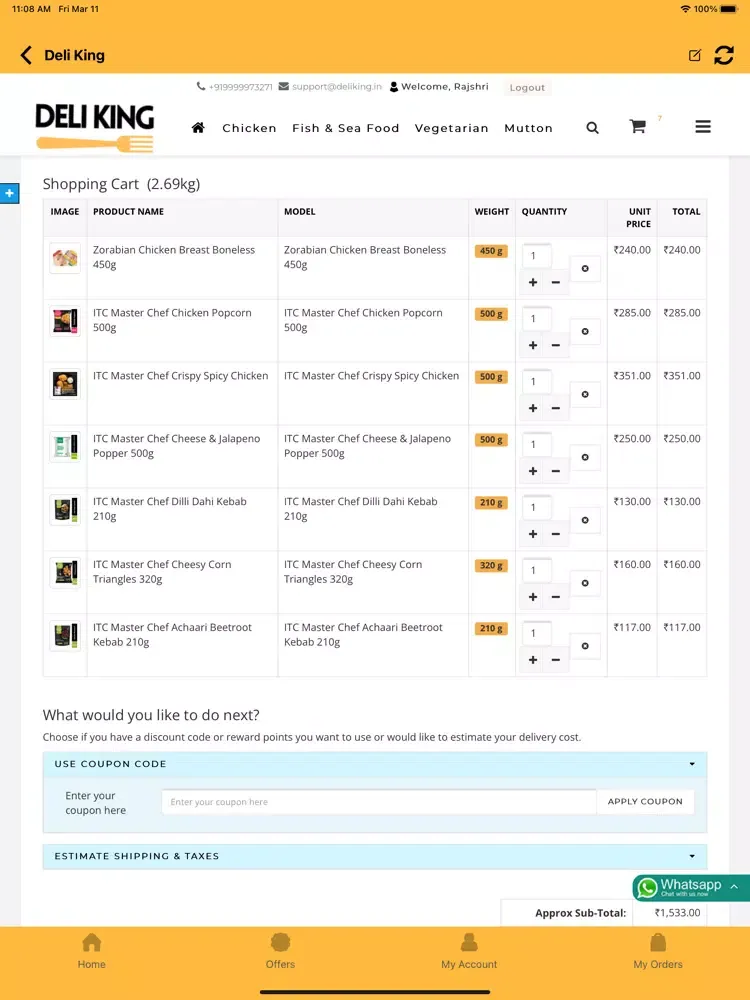Increase quantity of Cheesy Corn Triangles 320g
750x1000 pixels.
click(533, 597)
